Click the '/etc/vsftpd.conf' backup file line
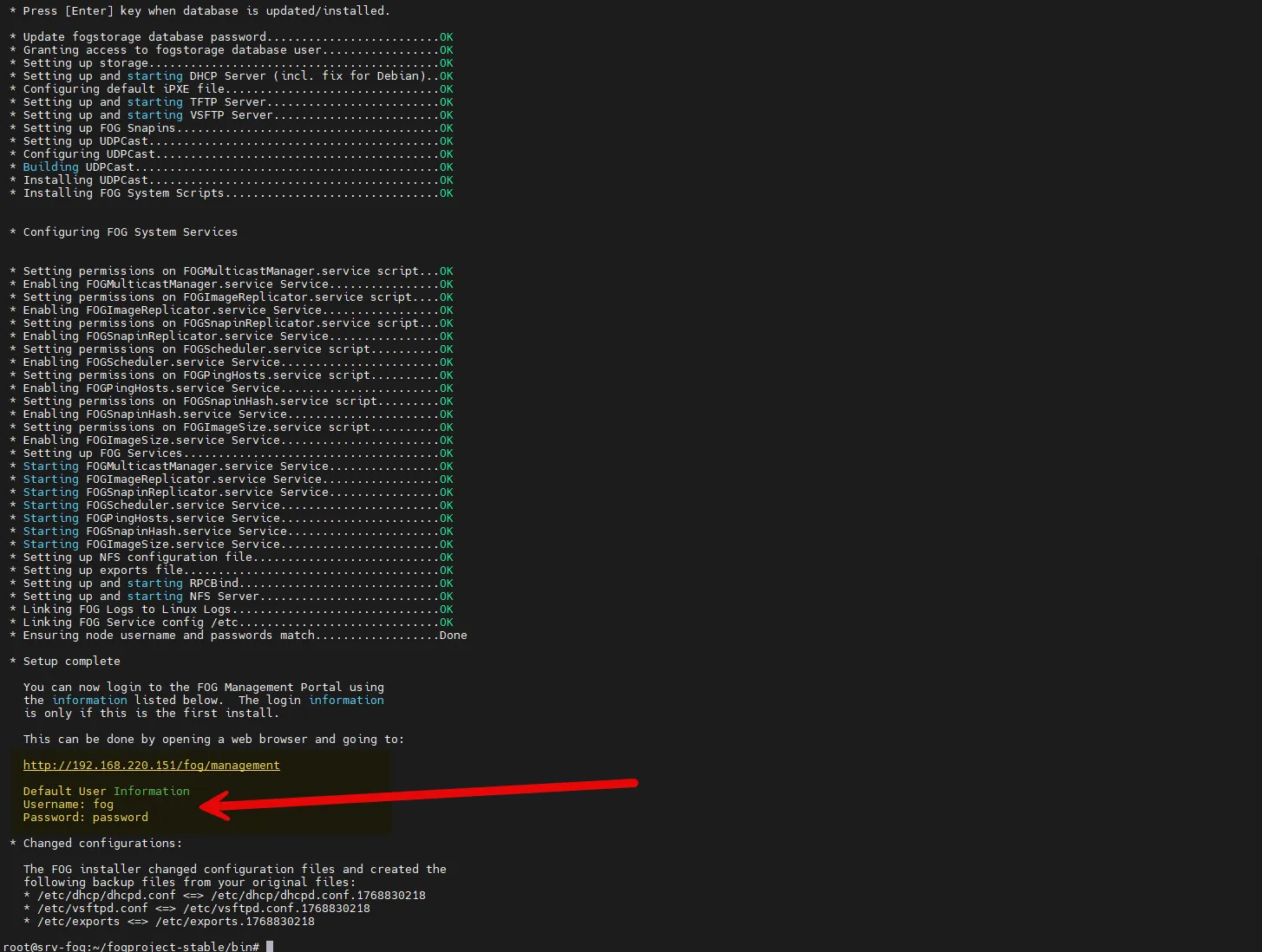This screenshot has width=1262, height=952. (203, 909)
